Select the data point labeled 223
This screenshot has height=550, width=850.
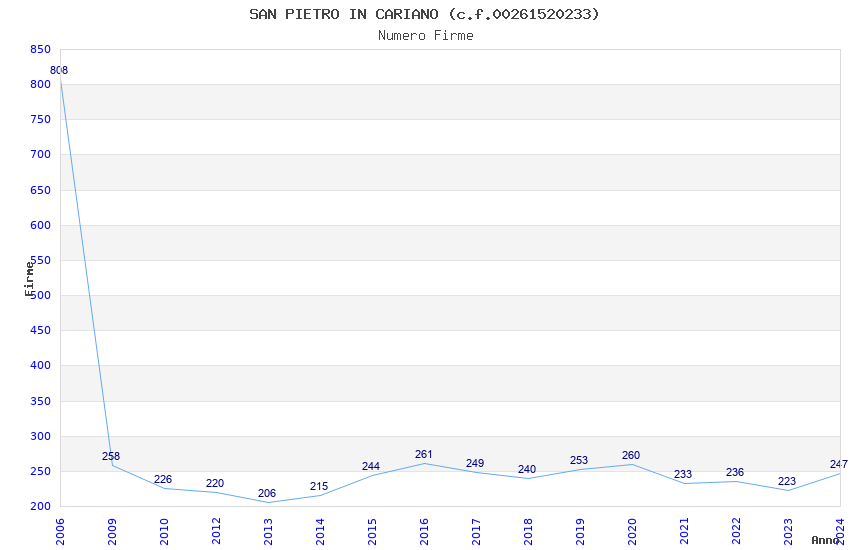click(x=788, y=481)
